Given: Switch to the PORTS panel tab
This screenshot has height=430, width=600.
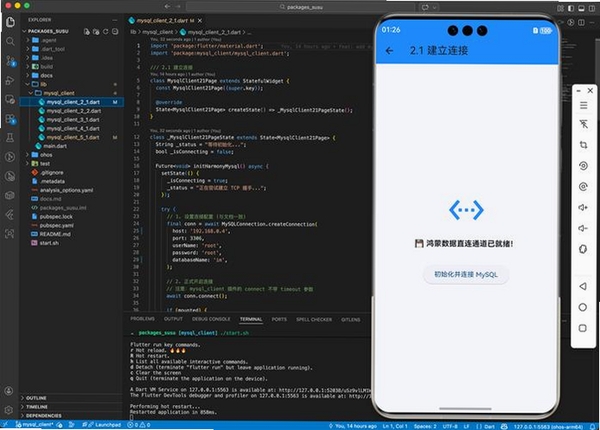Looking at the screenshot, I should coord(279,319).
